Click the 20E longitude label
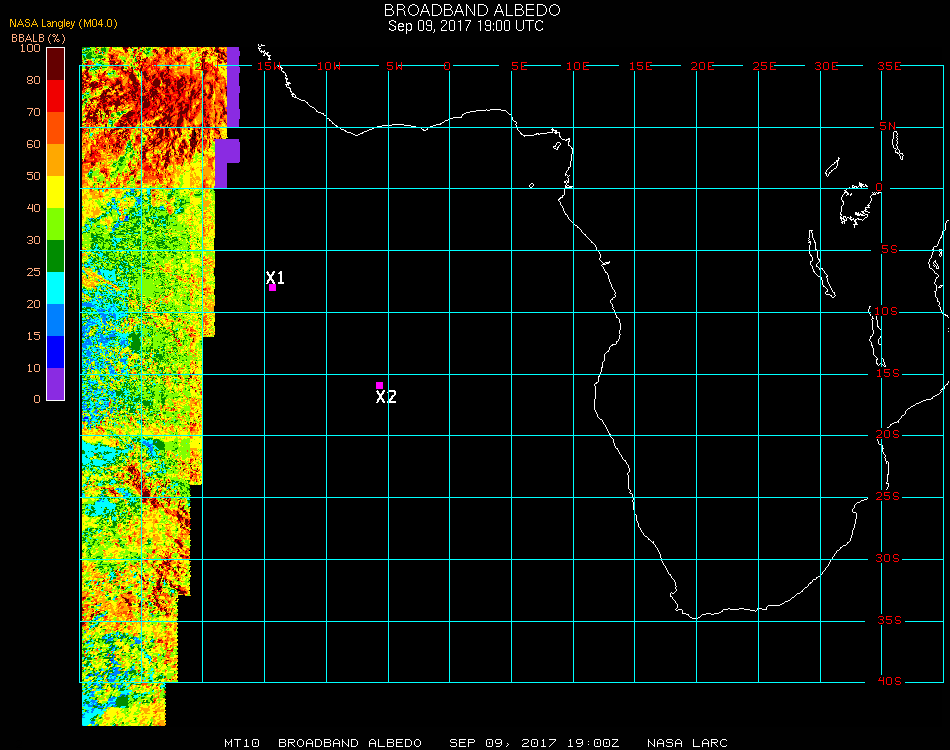The height and width of the screenshot is (750, 950). point(702,66)
